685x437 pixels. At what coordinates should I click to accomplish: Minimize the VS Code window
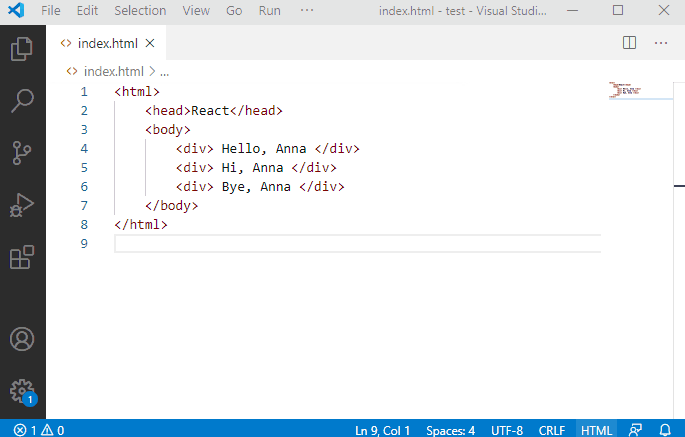(x=572, y=10)
